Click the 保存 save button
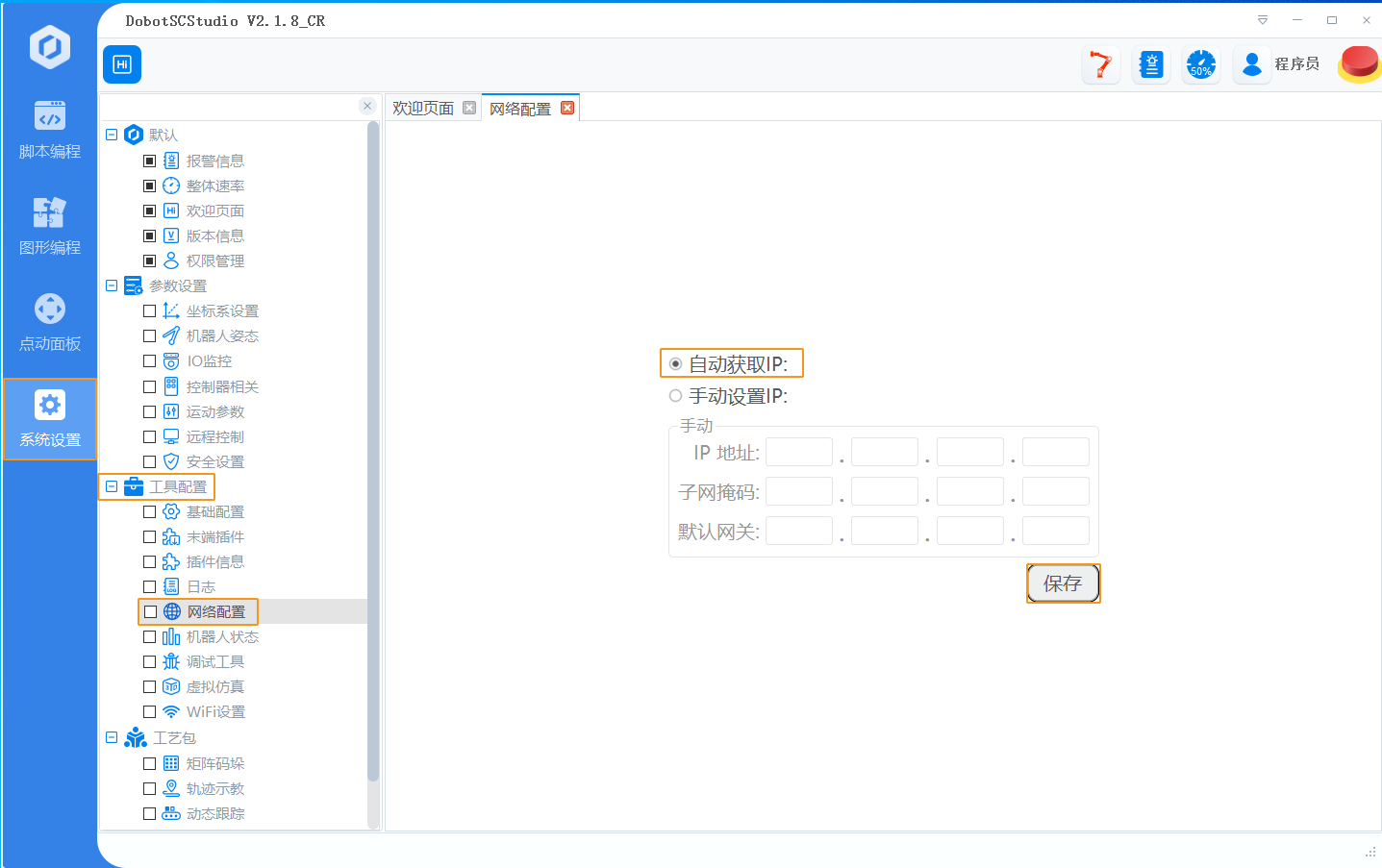This screenshot has height=868, width=1382. pyautogui.click(x=1063, y=583)
